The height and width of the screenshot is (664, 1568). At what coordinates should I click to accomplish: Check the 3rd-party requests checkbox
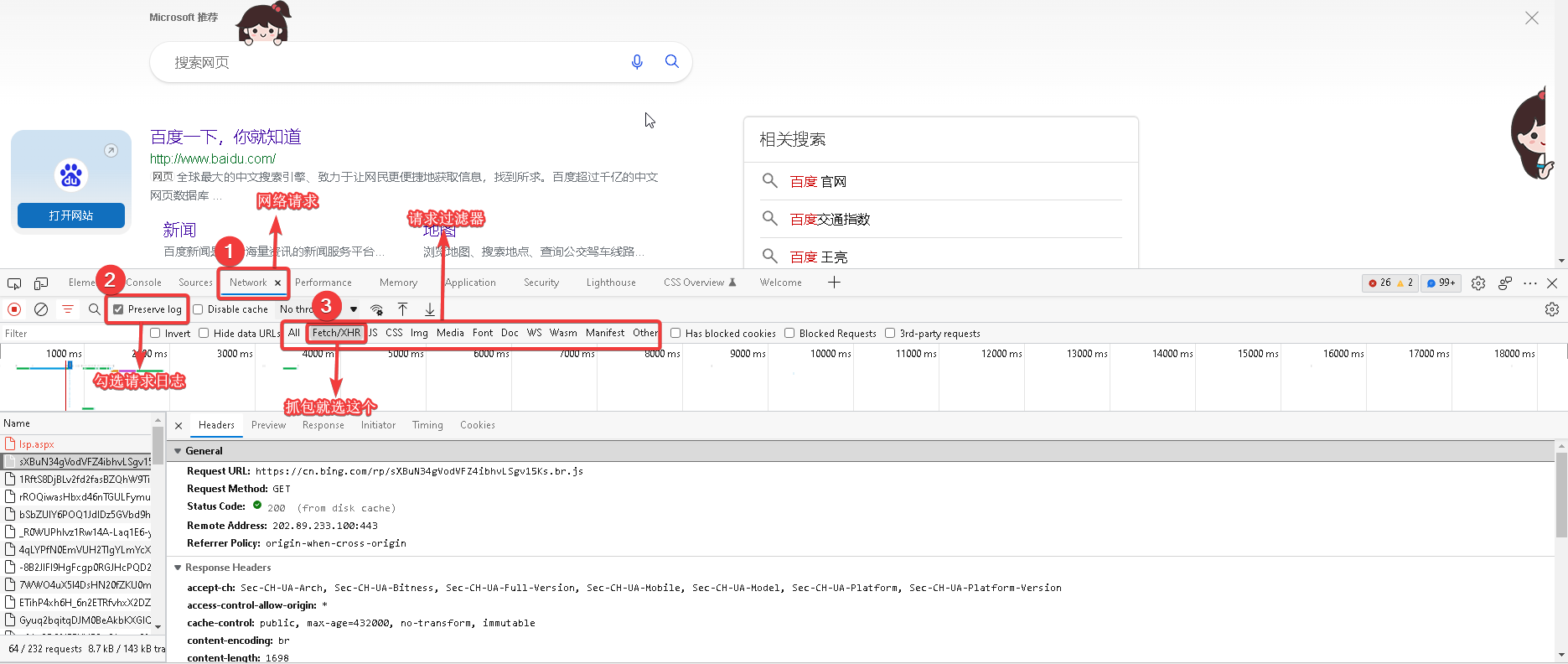pos(890,333)
